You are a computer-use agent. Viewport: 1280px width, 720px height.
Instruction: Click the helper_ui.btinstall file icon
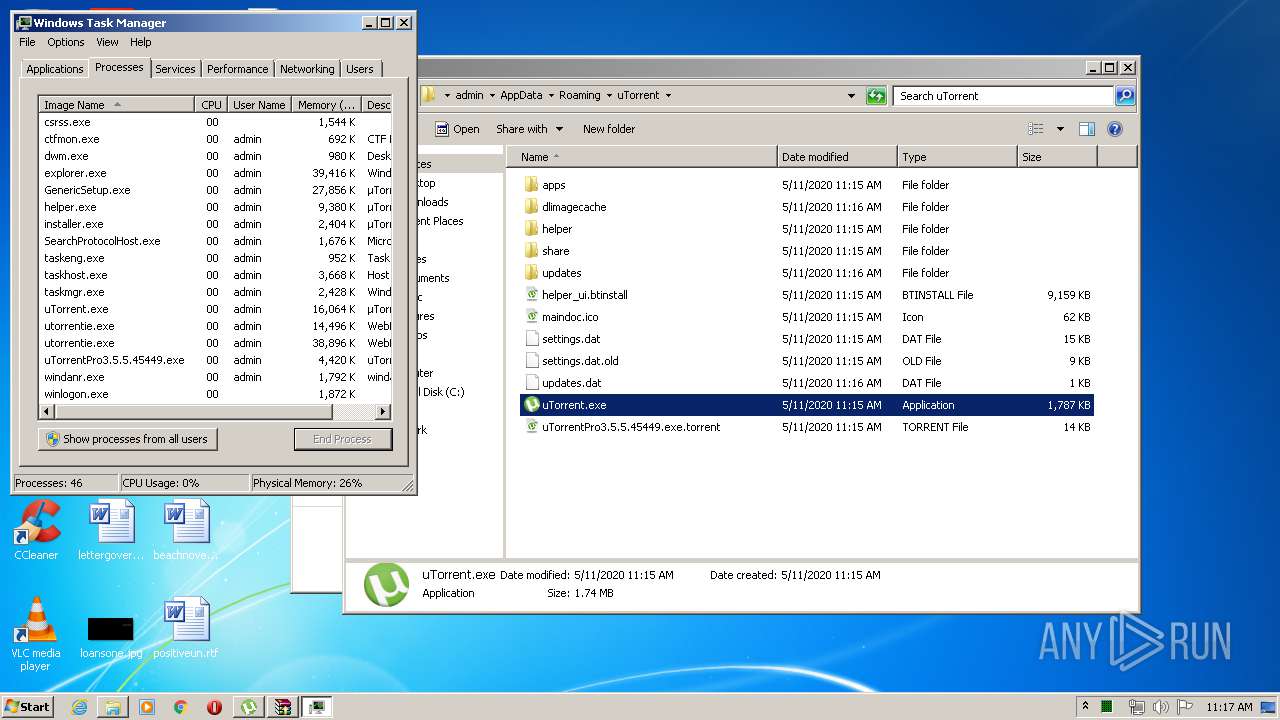[x=531, y=295]
